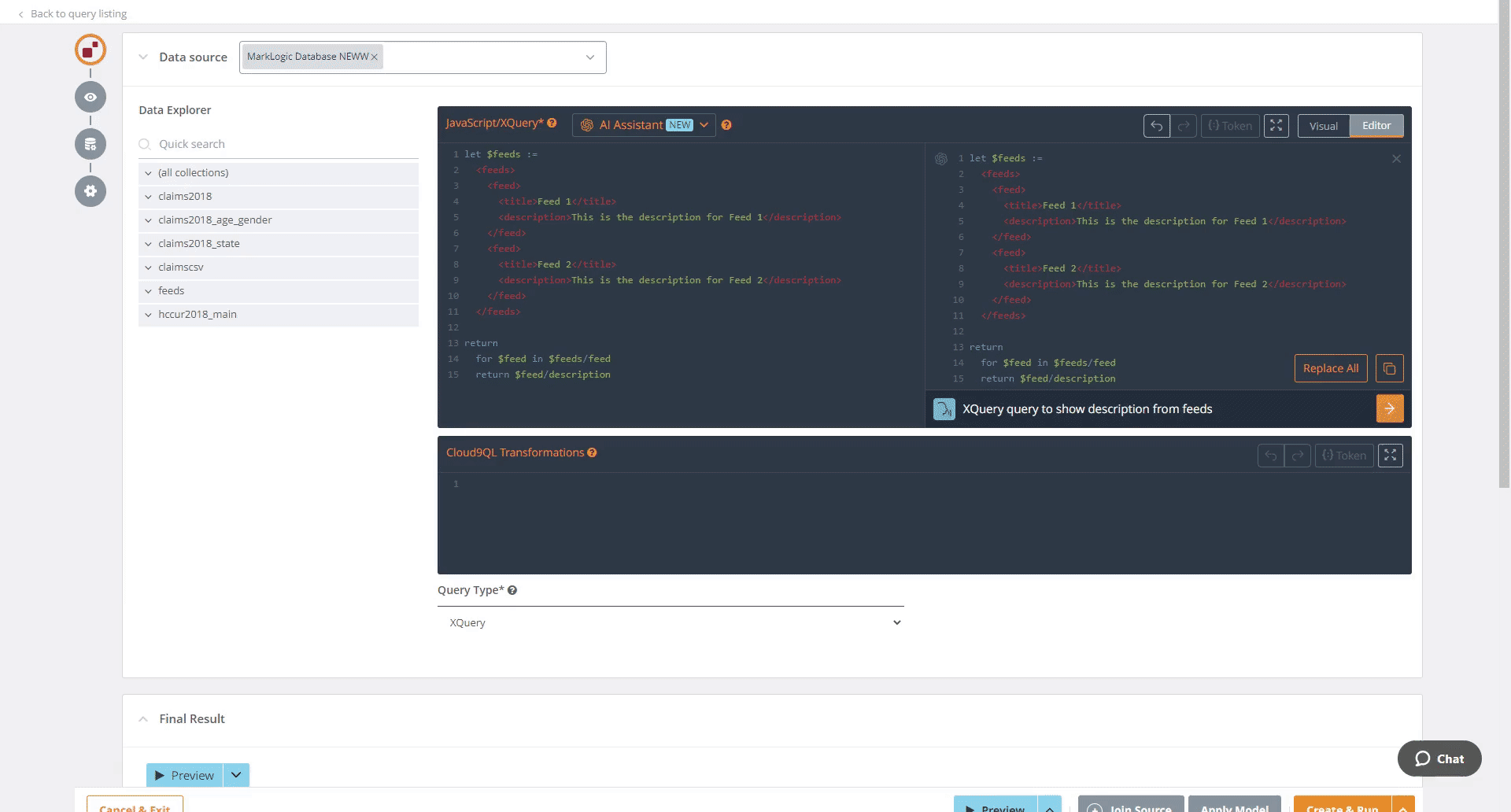
Task: Switch to the Visual tab
Action: coord(1323,125)
